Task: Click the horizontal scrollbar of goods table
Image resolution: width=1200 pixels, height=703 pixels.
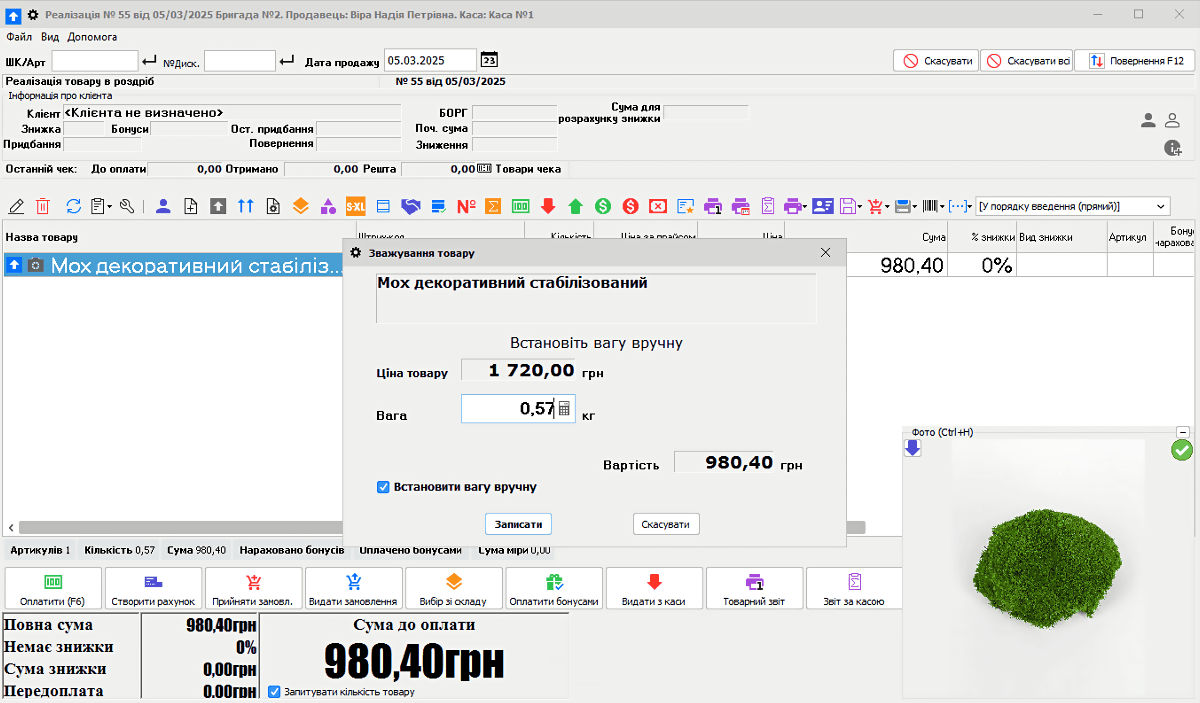Action: [x=180, y=527]
